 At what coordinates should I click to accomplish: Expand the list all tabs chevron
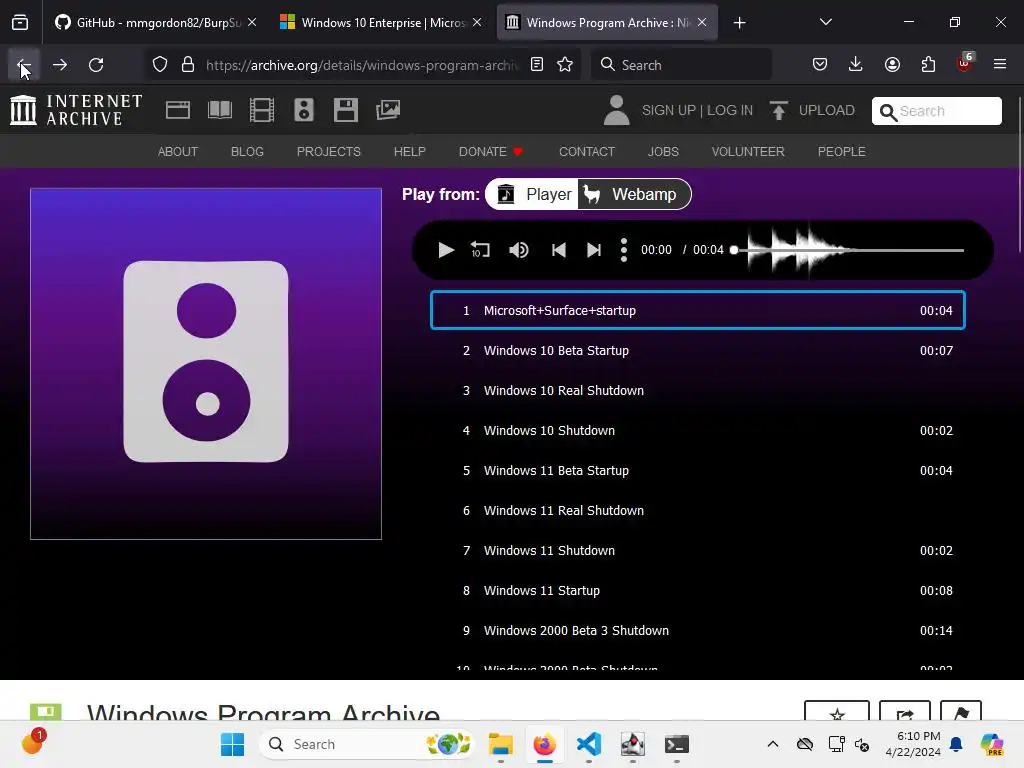point(826,22)
